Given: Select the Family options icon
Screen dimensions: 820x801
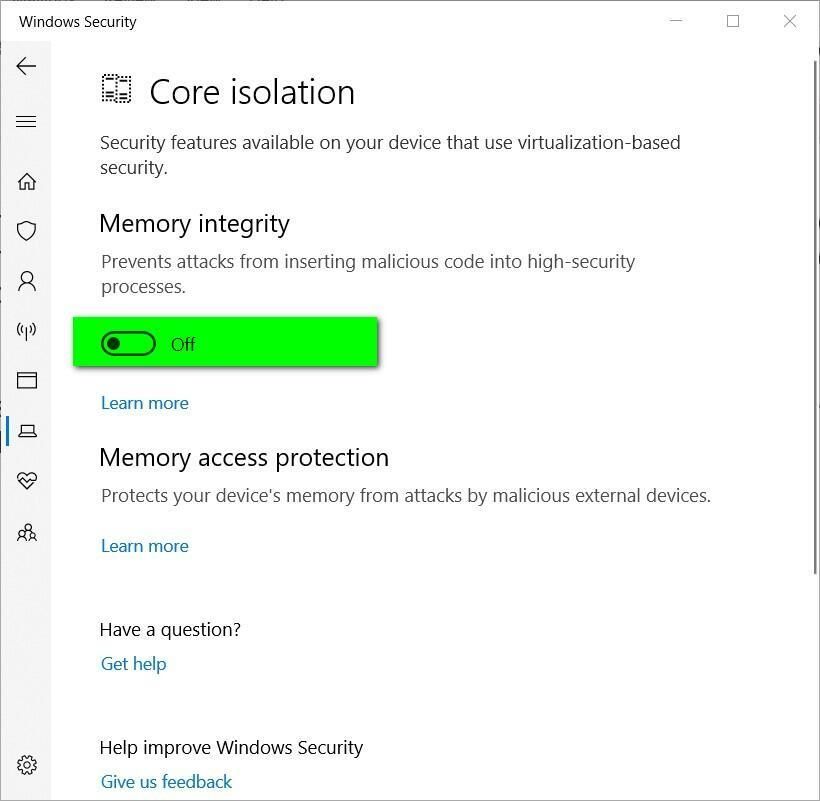Looking at the screenshot, I should point(26,532).
